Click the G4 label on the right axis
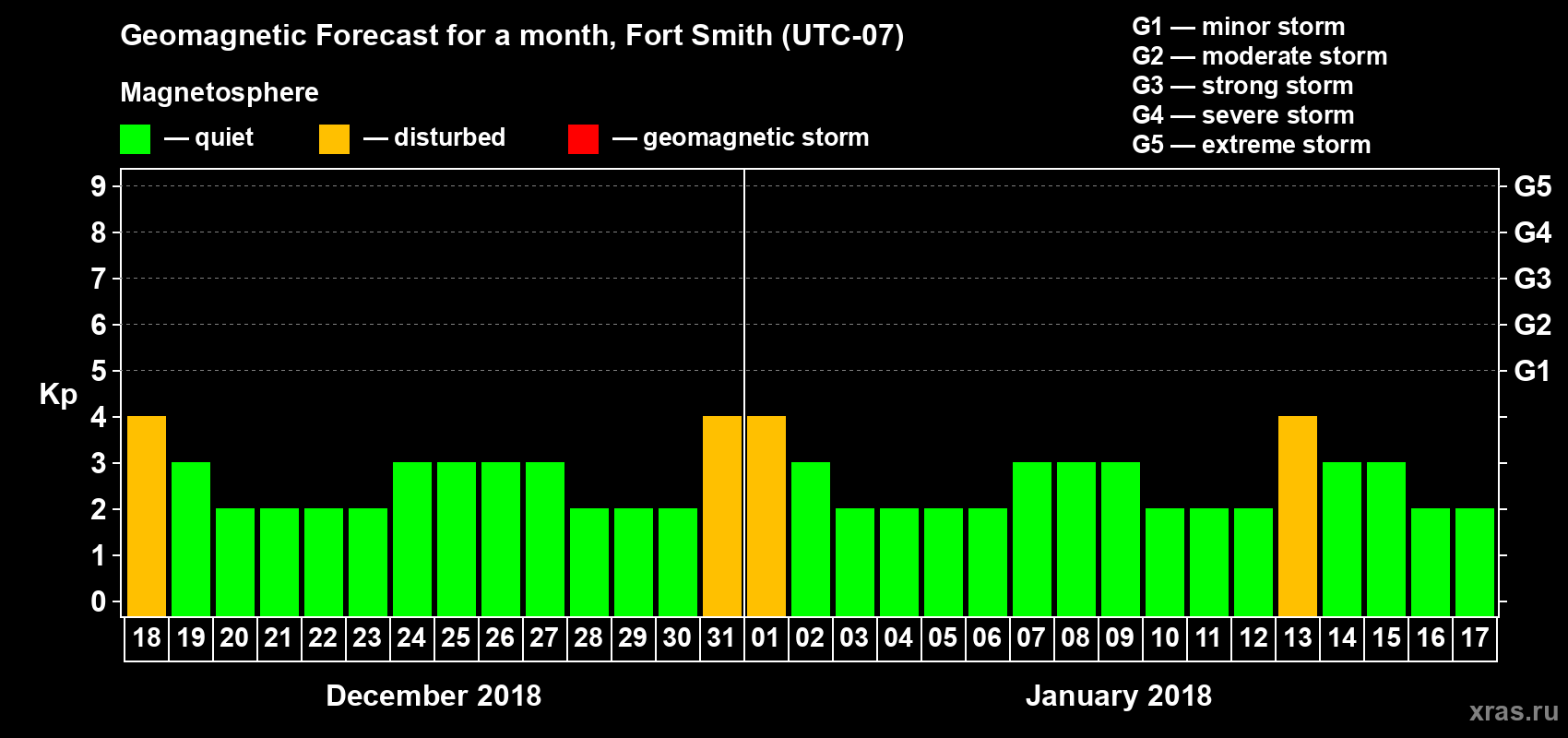The height and width of the screenshot is (738, 1568). pyautogui.click(x=1533, y=232)
